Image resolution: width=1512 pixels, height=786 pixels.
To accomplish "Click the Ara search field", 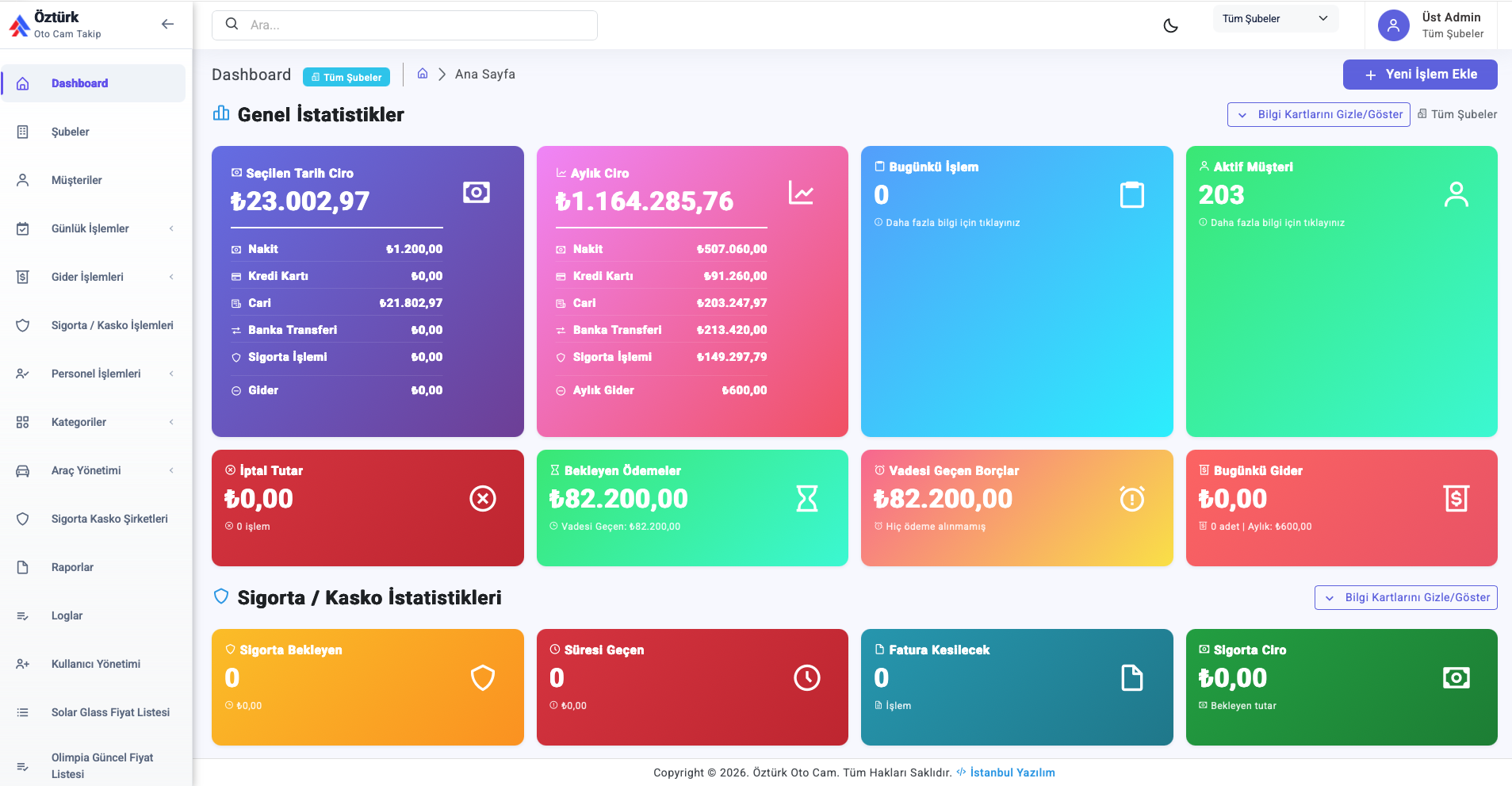I will 404,25.
